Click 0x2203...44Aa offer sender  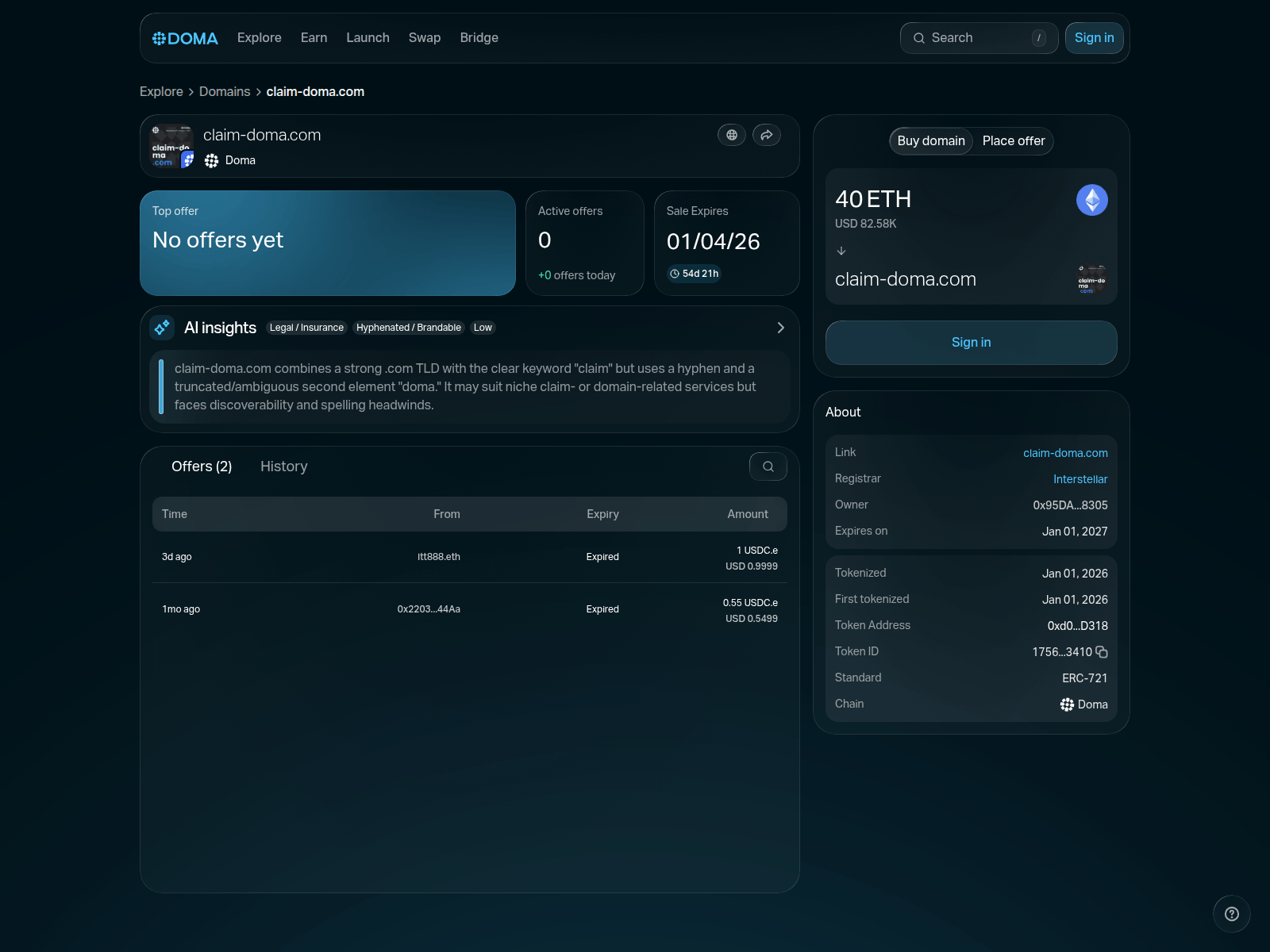(429, 609)
